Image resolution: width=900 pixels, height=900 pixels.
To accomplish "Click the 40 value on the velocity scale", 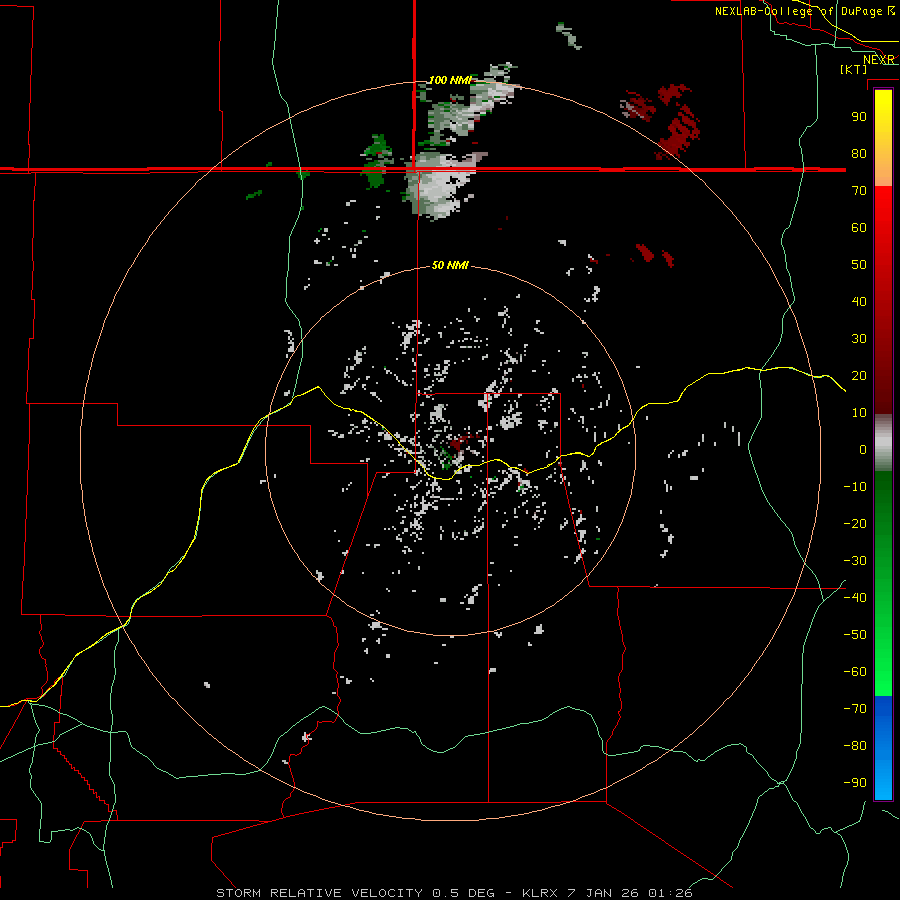I will click(859, 301).
